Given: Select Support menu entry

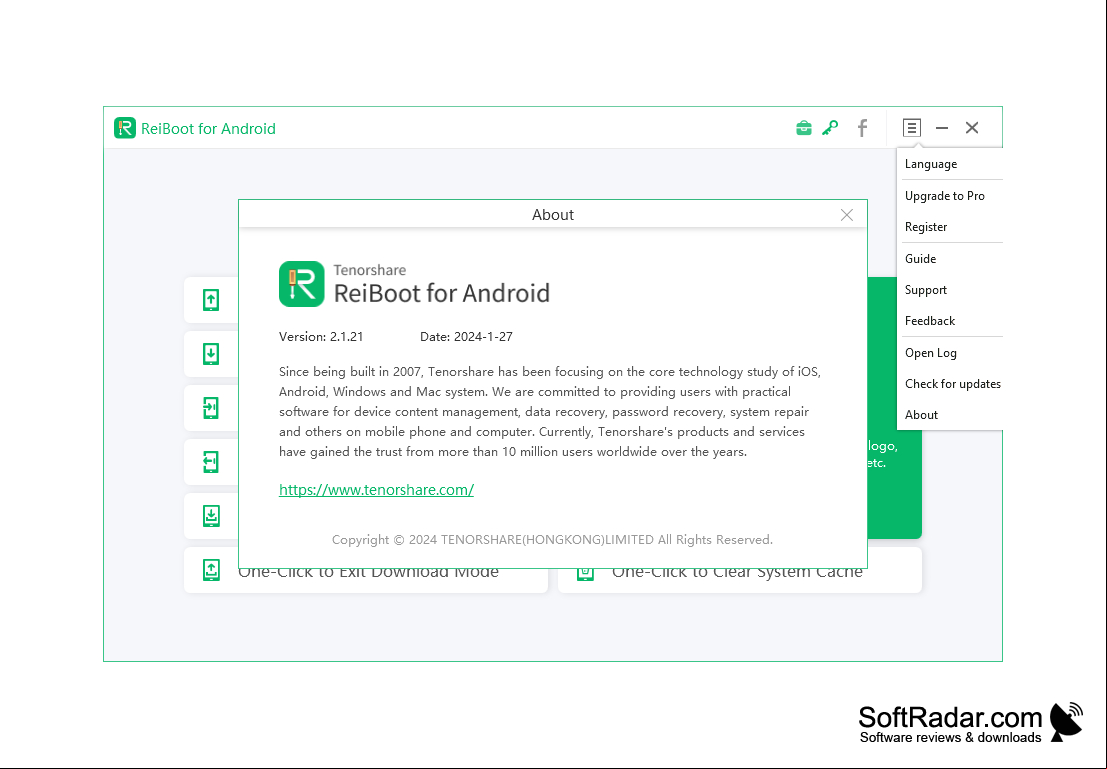Looking at the screenshot, I should [950, 290].
